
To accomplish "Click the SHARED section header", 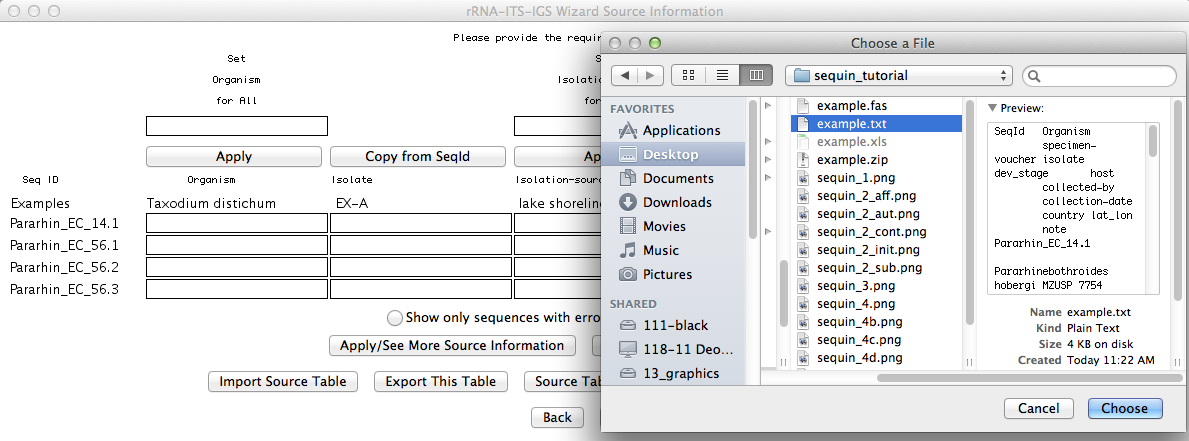I will (633, 304).
